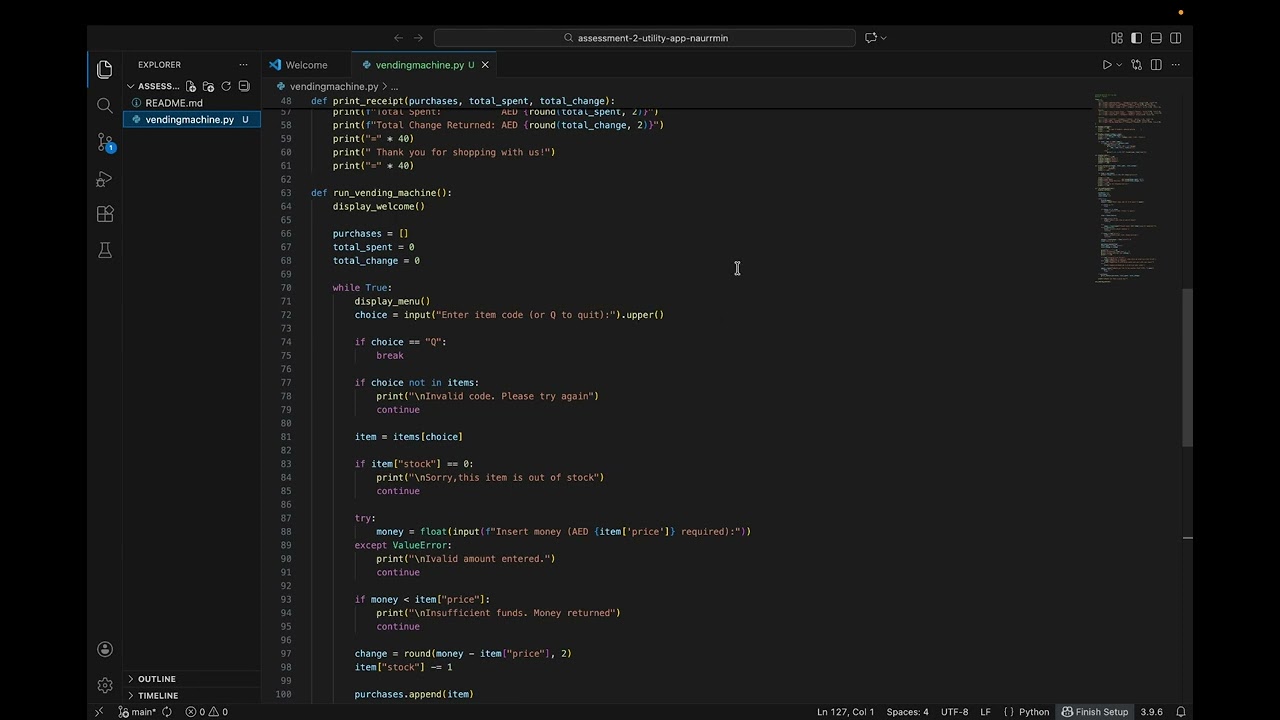Open the Testing flask view

105,250
